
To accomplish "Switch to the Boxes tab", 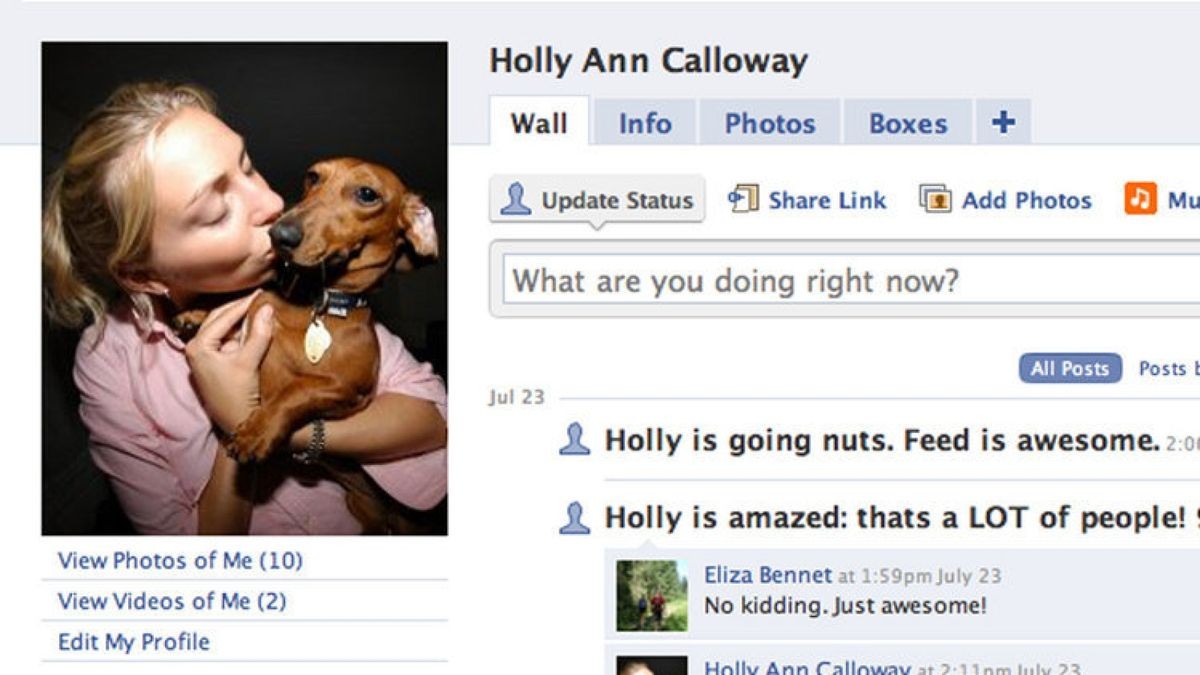I will click(x=908, y=123).
